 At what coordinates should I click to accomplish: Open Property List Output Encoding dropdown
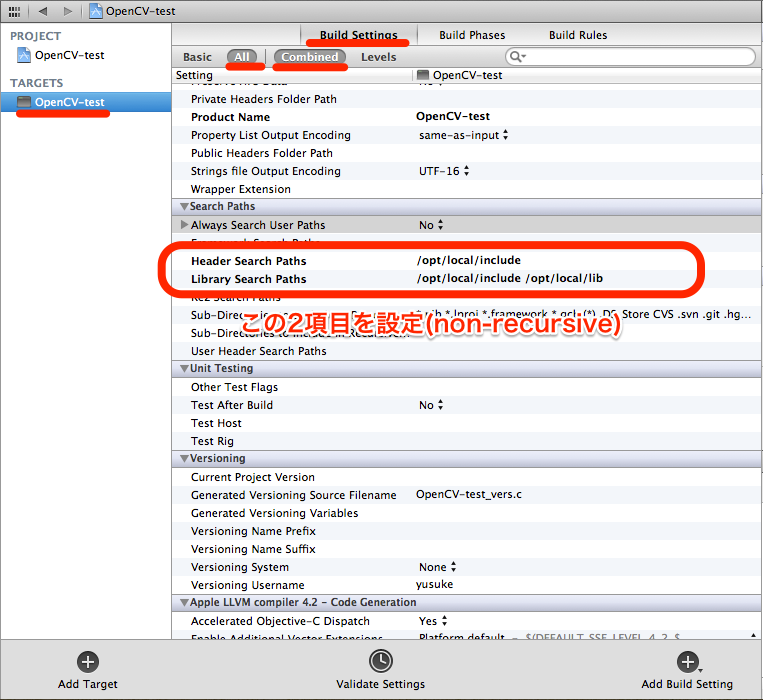[463, 135]
